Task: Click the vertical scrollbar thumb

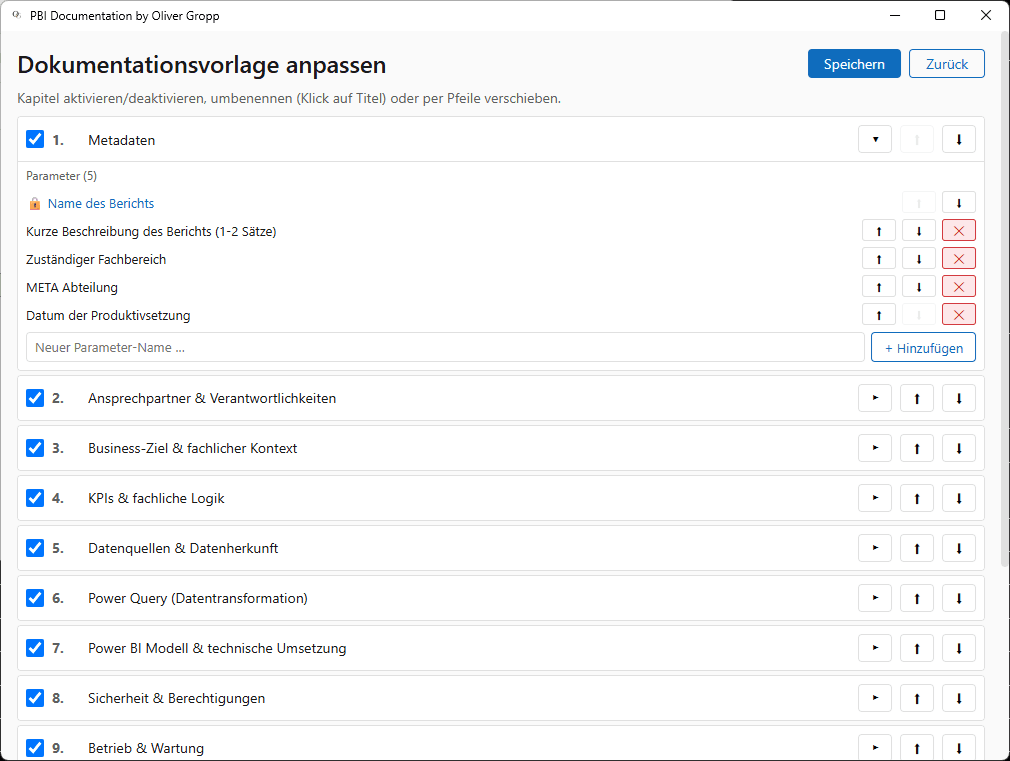Action: [1004, 300]
